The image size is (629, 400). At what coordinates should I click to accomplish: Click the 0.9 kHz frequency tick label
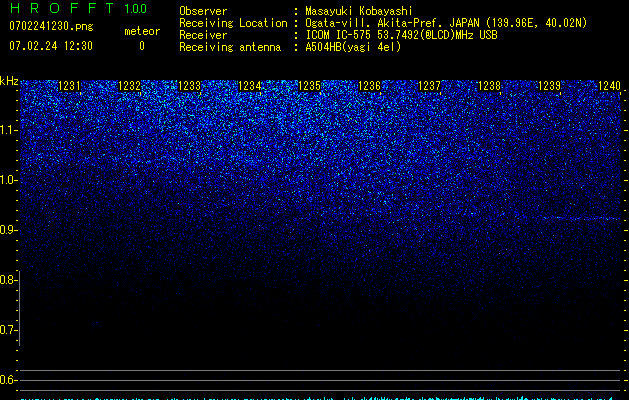tap(8, 230)
